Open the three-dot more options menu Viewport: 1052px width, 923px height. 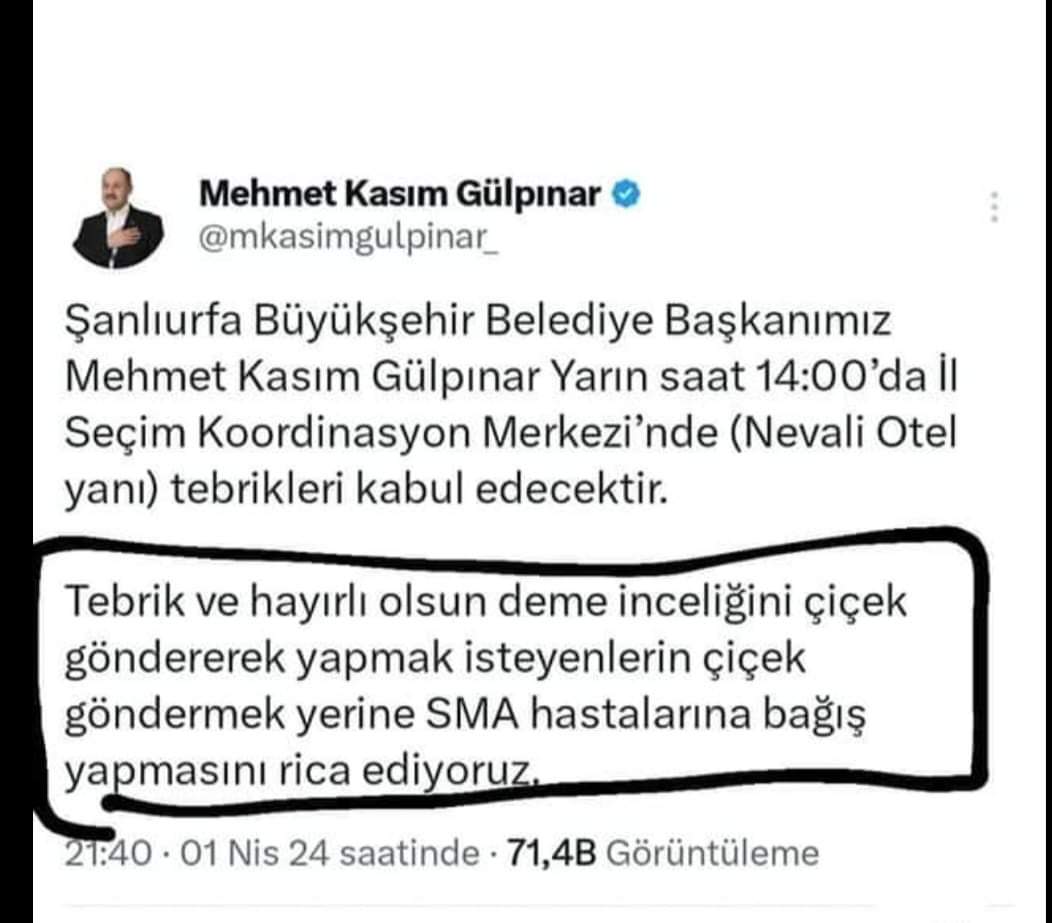(x=995, y=207)
